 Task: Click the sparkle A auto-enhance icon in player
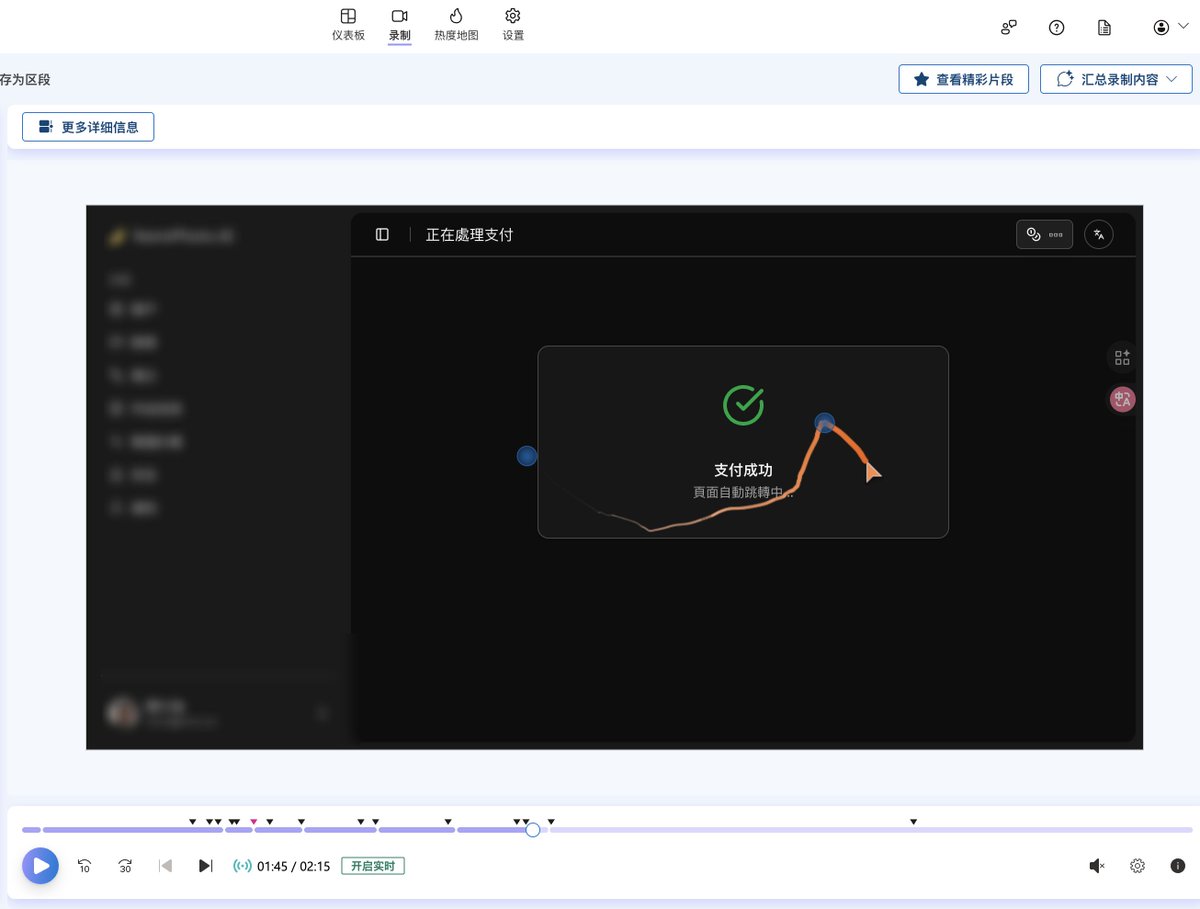(1098, 234)
